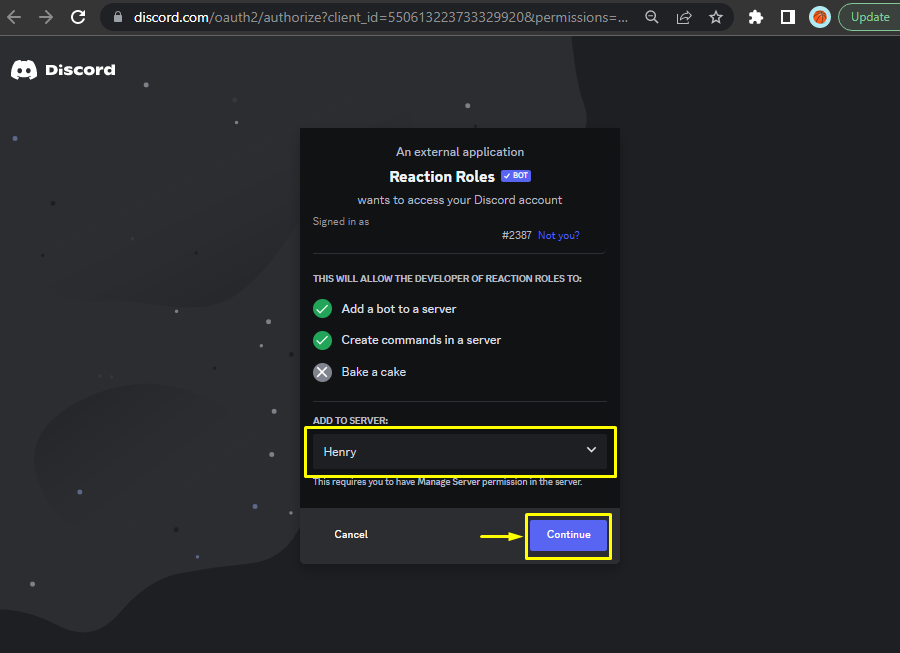
Task: Click the "wants to access your Discord account" text
Action: (x=460, y=200)
